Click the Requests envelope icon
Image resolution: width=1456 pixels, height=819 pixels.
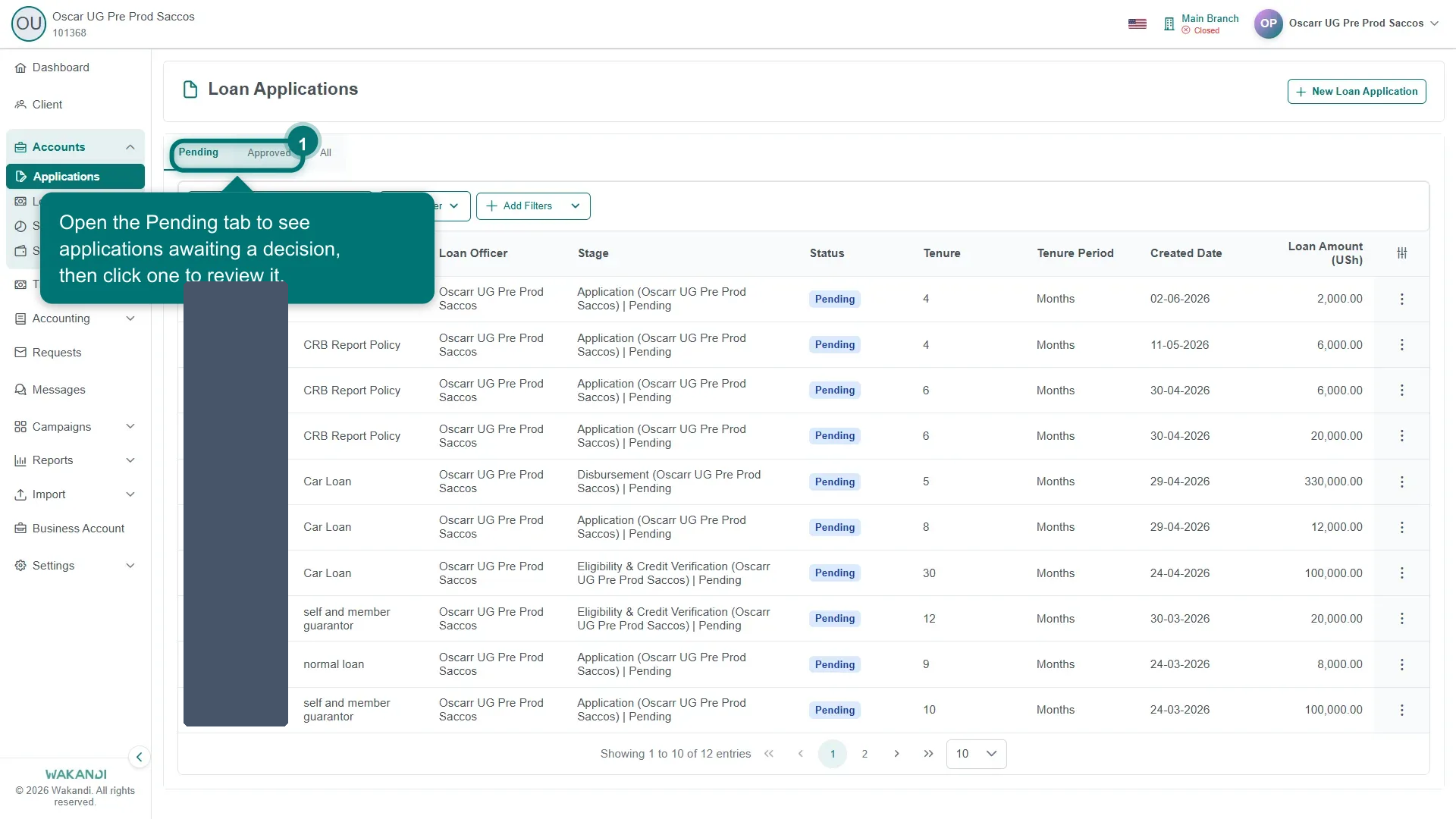point(20,353)
